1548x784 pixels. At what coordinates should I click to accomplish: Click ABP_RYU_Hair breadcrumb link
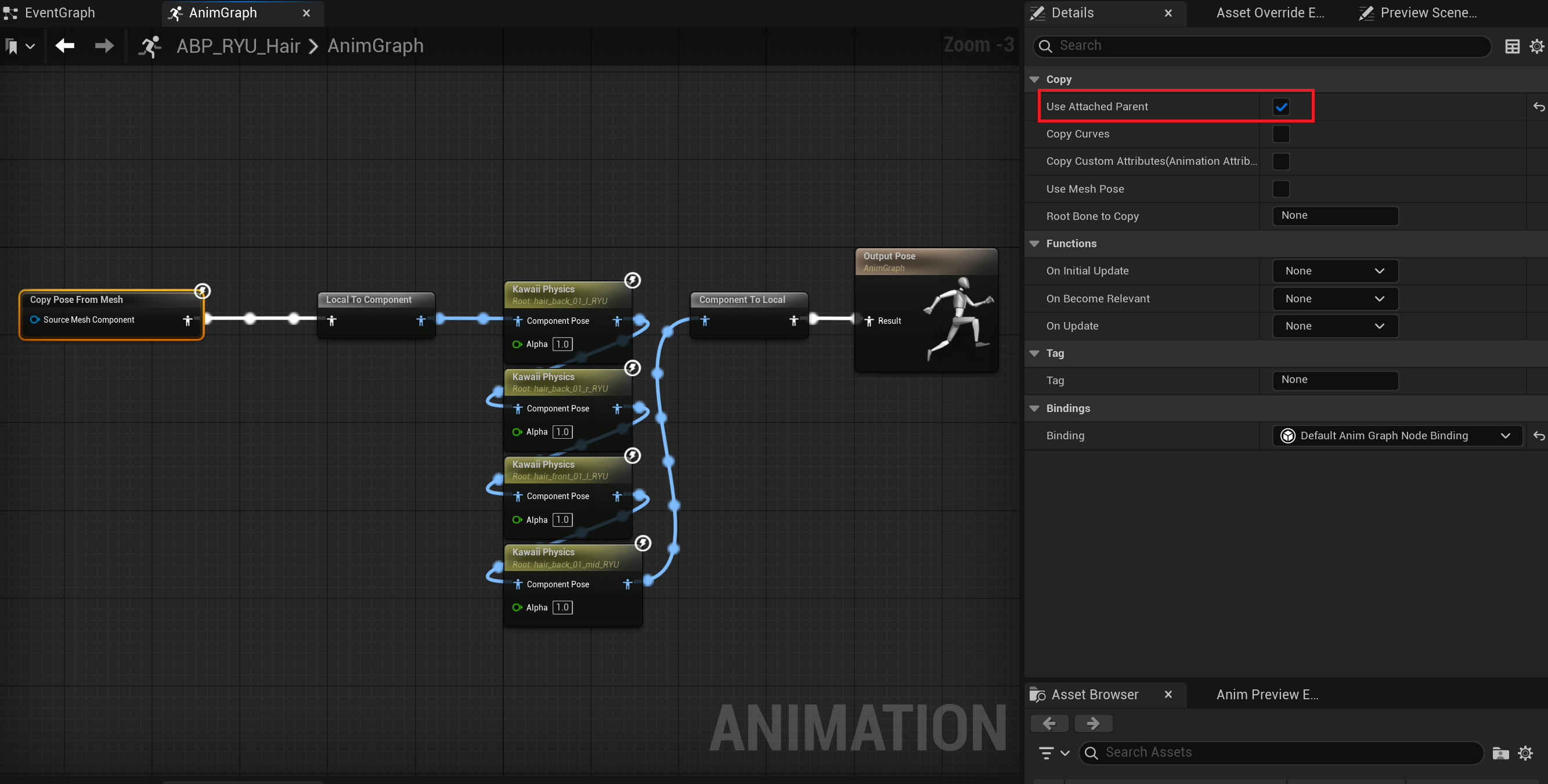click(238, 46)
